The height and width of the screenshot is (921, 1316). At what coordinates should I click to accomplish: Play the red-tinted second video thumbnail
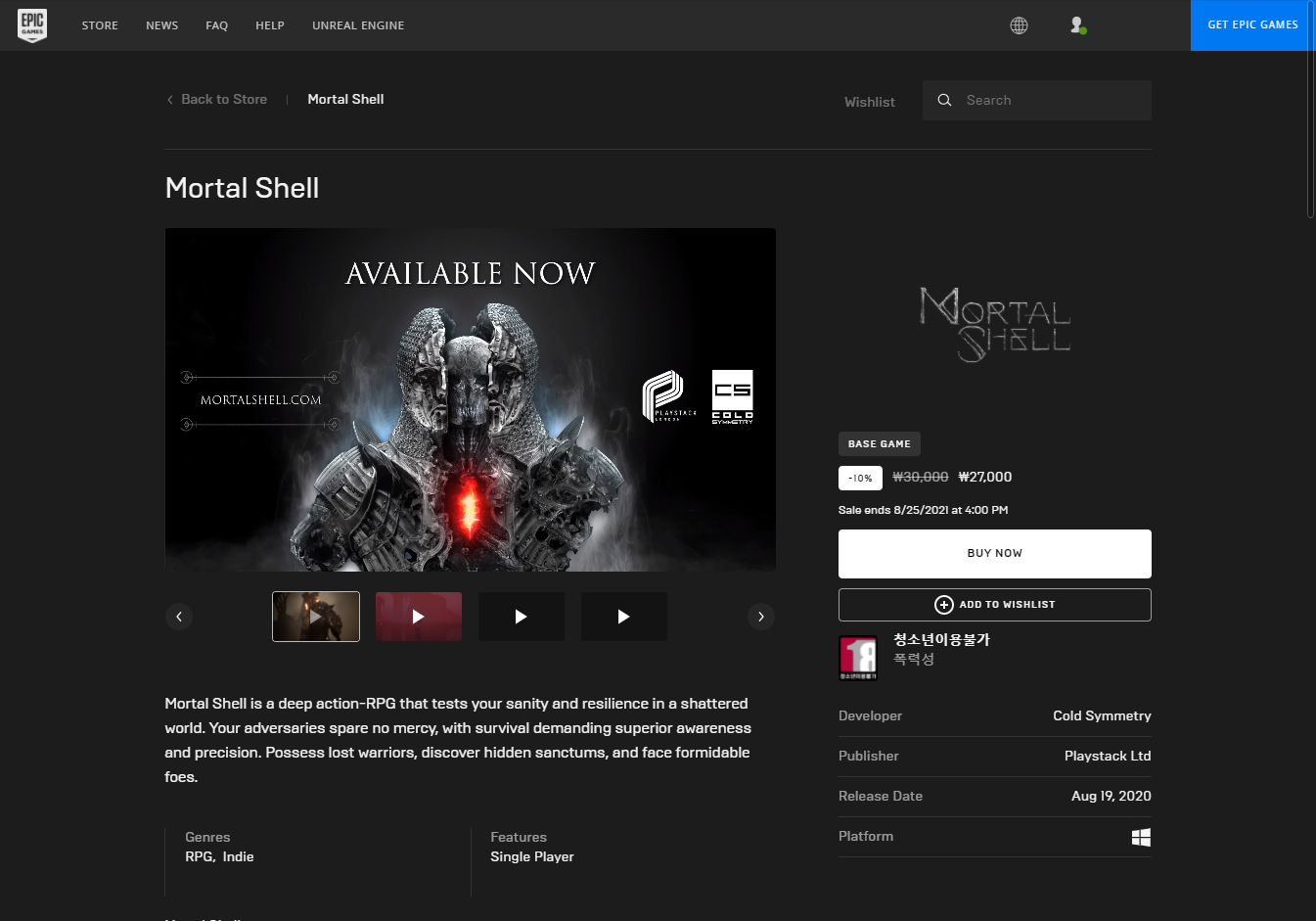pos(419,617)
